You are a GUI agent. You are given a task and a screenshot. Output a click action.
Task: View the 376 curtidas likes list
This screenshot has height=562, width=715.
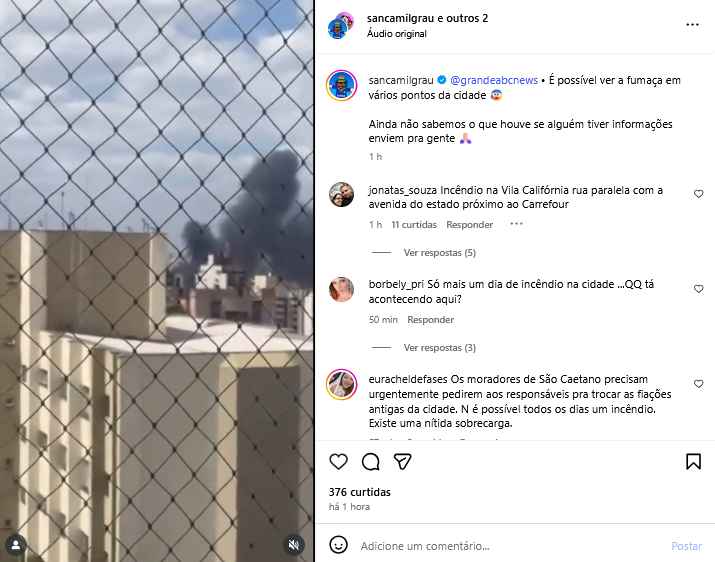360,492
